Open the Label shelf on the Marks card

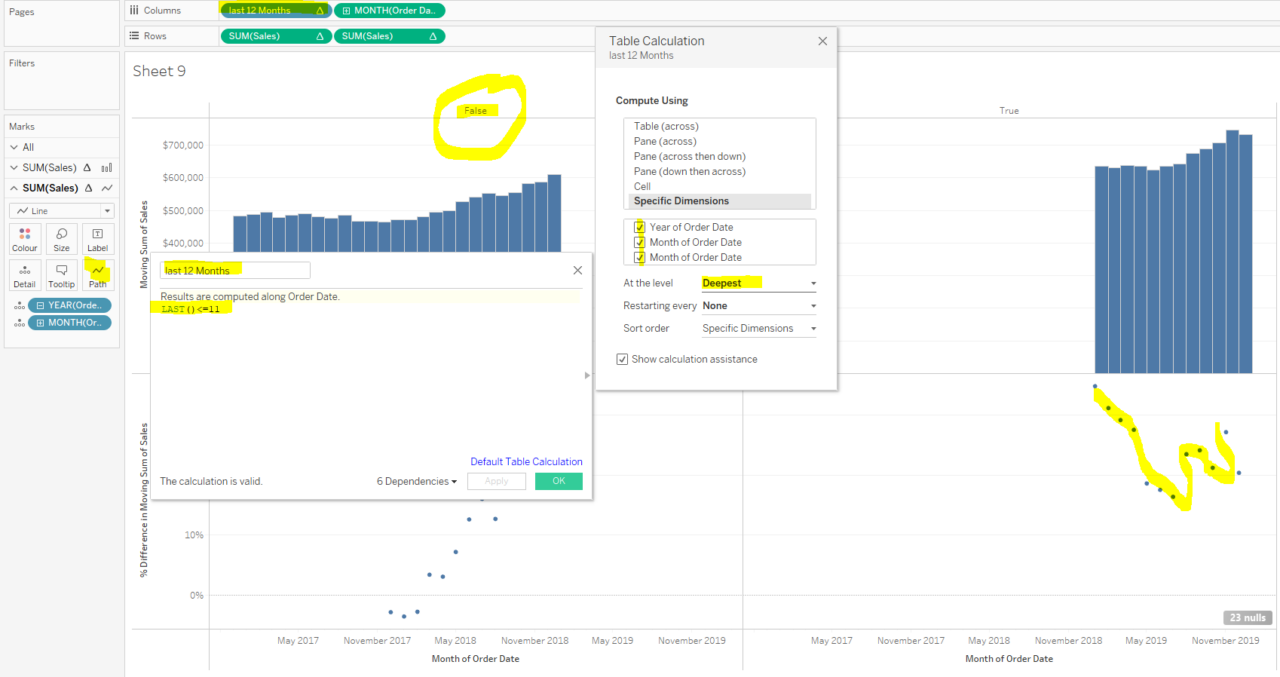[97, 237]
